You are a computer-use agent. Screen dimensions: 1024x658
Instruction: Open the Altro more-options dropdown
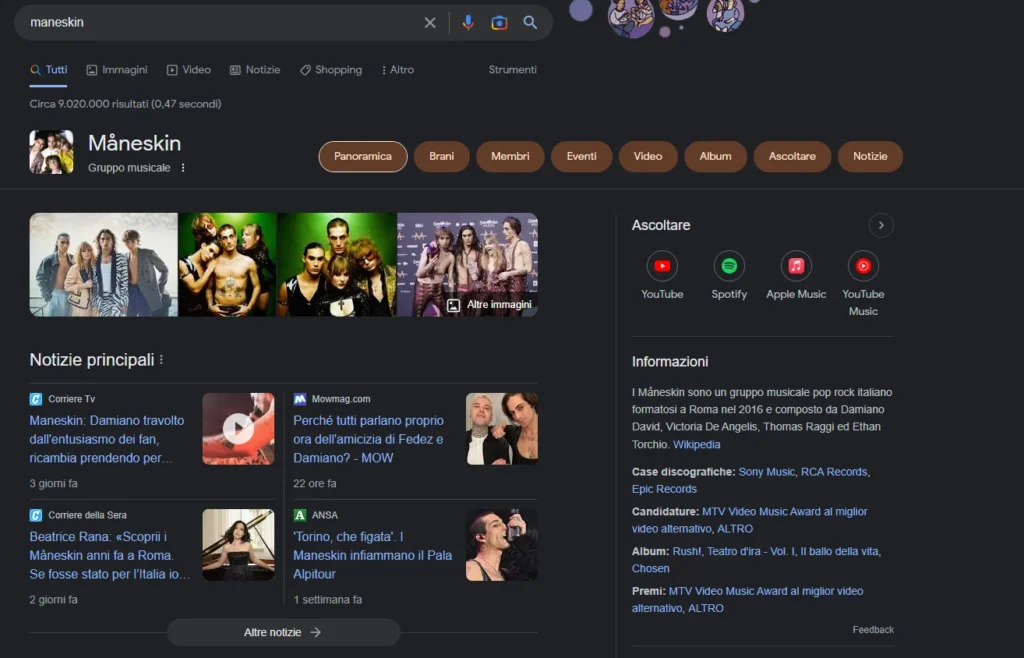[398, 70]
